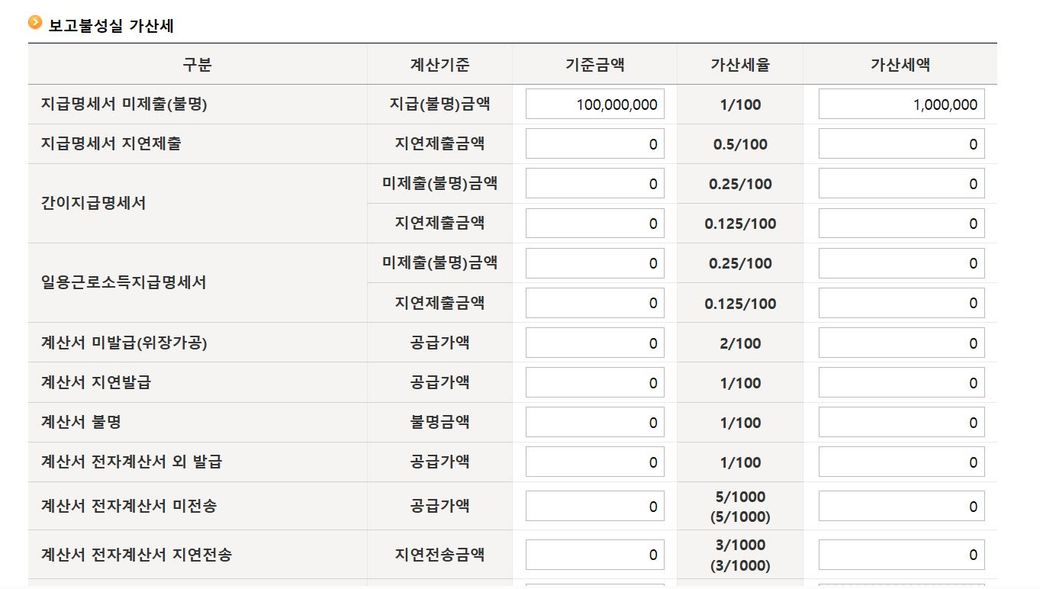Click 계산서 전자계산서 지연전송 기준금액 field
Screen dimensions: 1040x589
594,554
